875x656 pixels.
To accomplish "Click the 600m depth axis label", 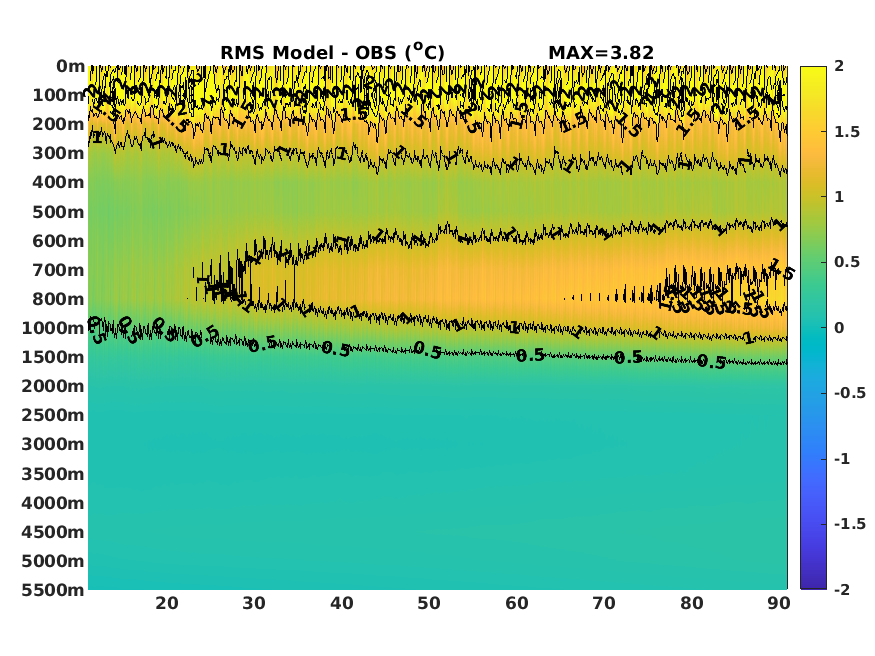I will tap(59, 241).
